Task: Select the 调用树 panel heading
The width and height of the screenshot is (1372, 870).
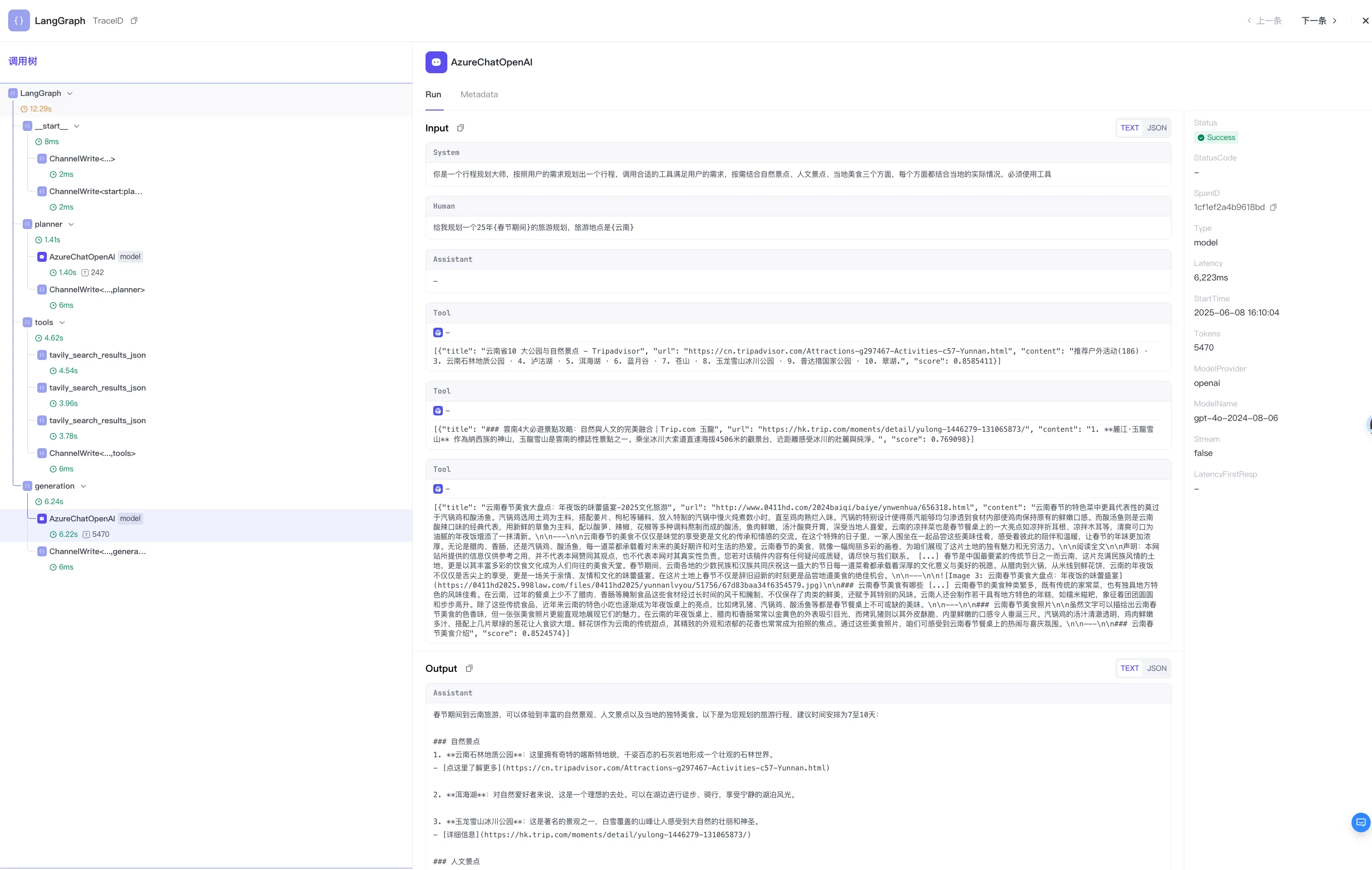Action: pos(23,61)
